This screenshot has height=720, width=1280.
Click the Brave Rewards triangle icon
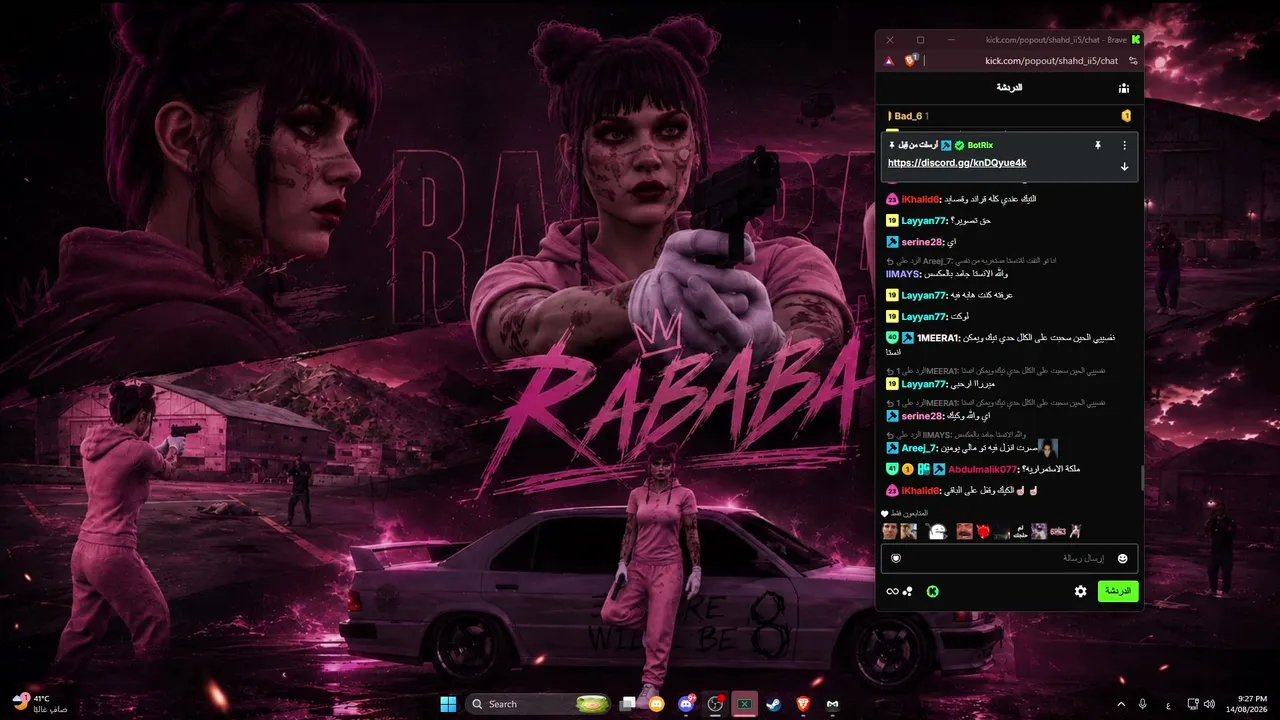(x=889, y=61)
